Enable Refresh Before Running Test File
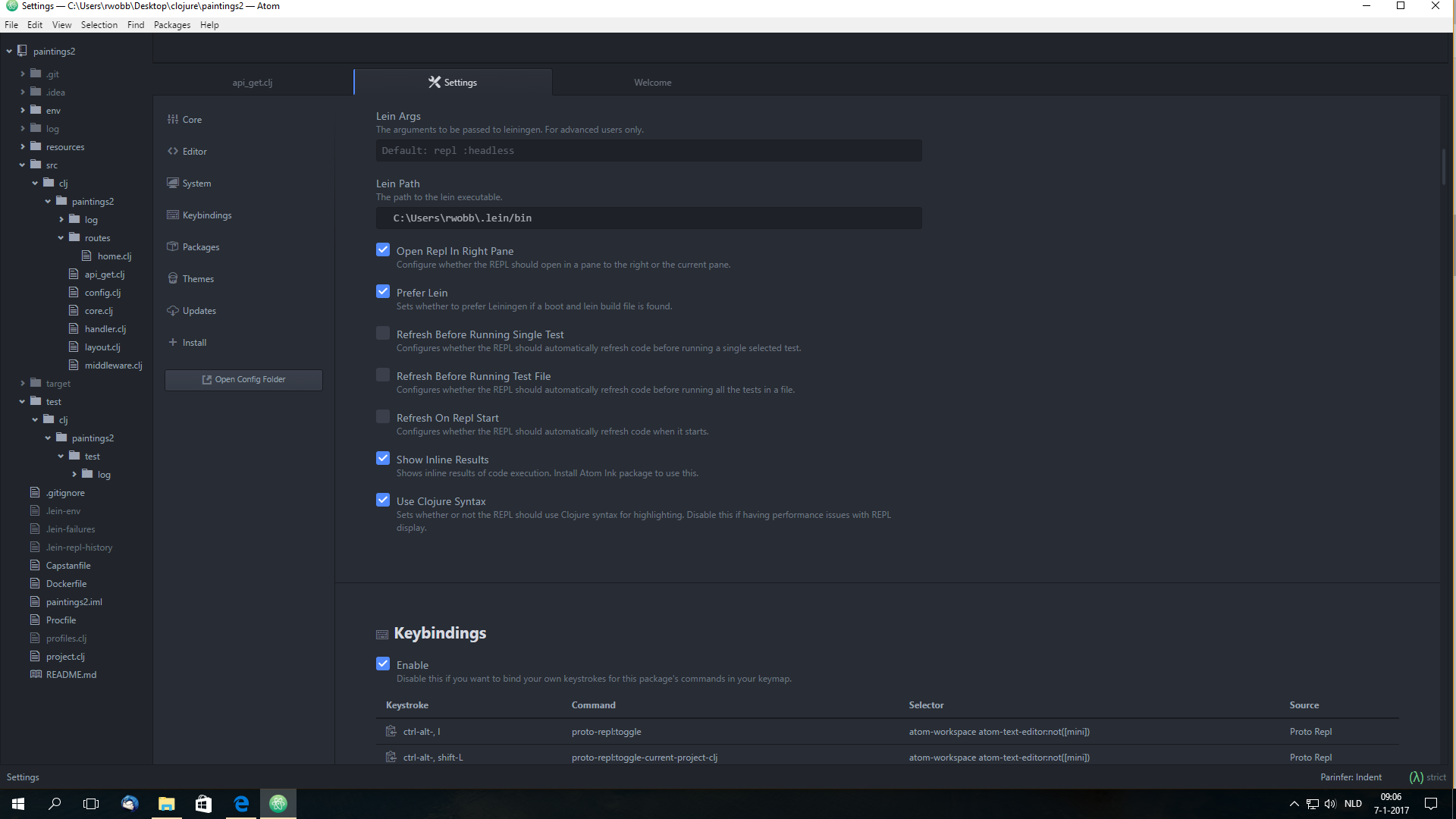 (383, 375)
